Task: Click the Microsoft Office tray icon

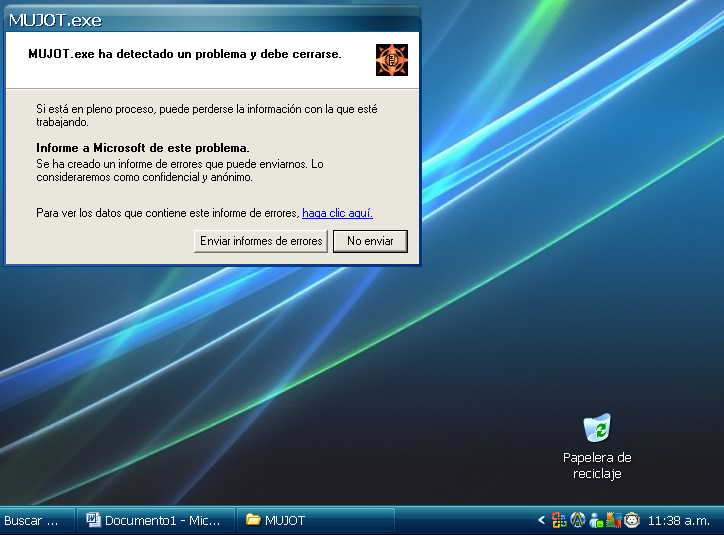Action: point(560,520)
